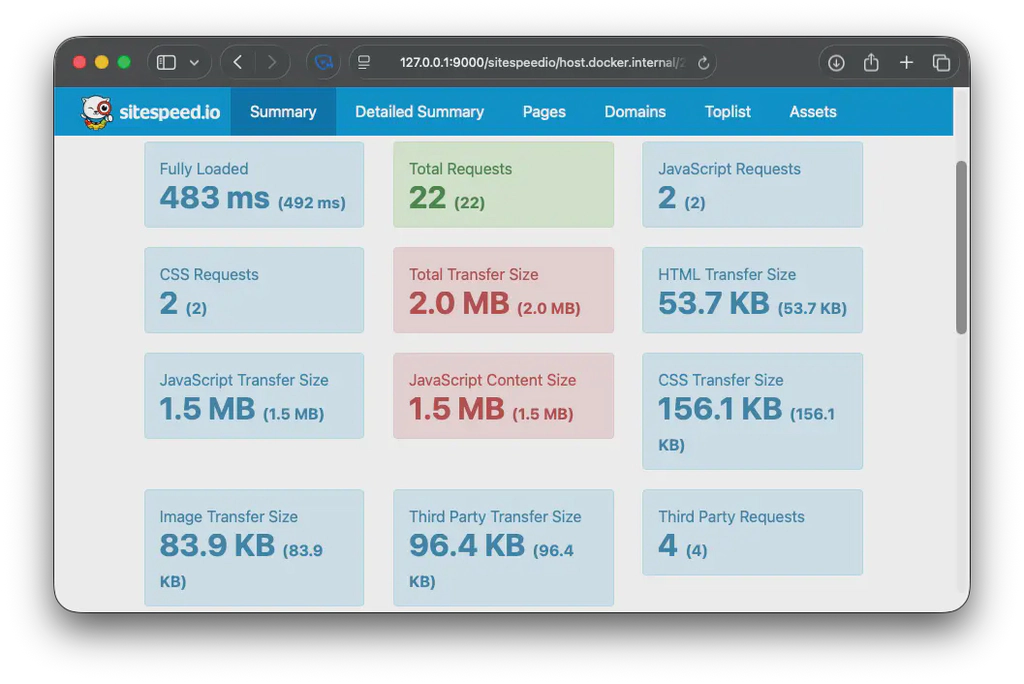Click the Share icon in the toolbar
The height and width of the screenshot is (684, 1024).
pyautogui.click(x=870, y=61)
